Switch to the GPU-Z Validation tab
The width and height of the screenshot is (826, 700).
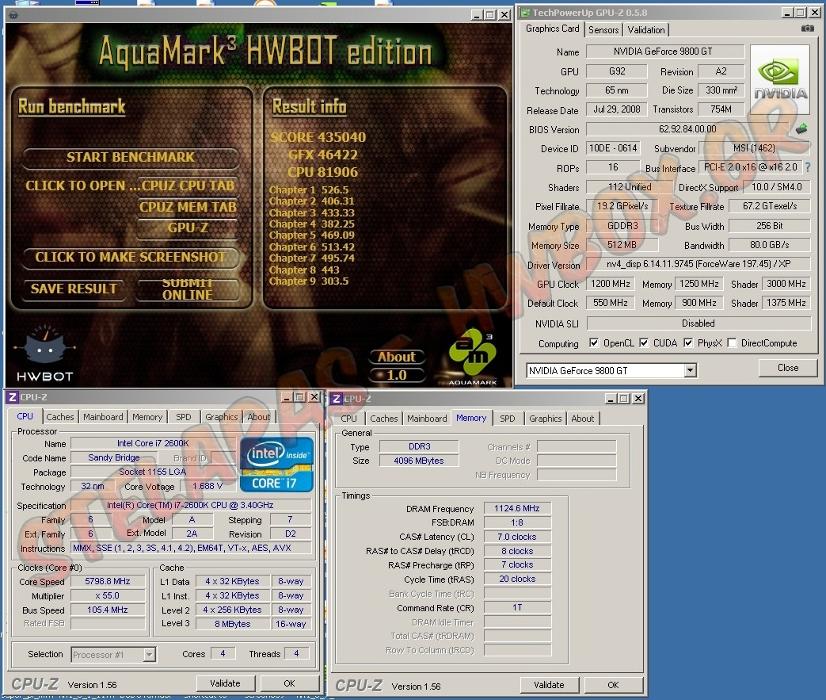click(x=646, y=30)
